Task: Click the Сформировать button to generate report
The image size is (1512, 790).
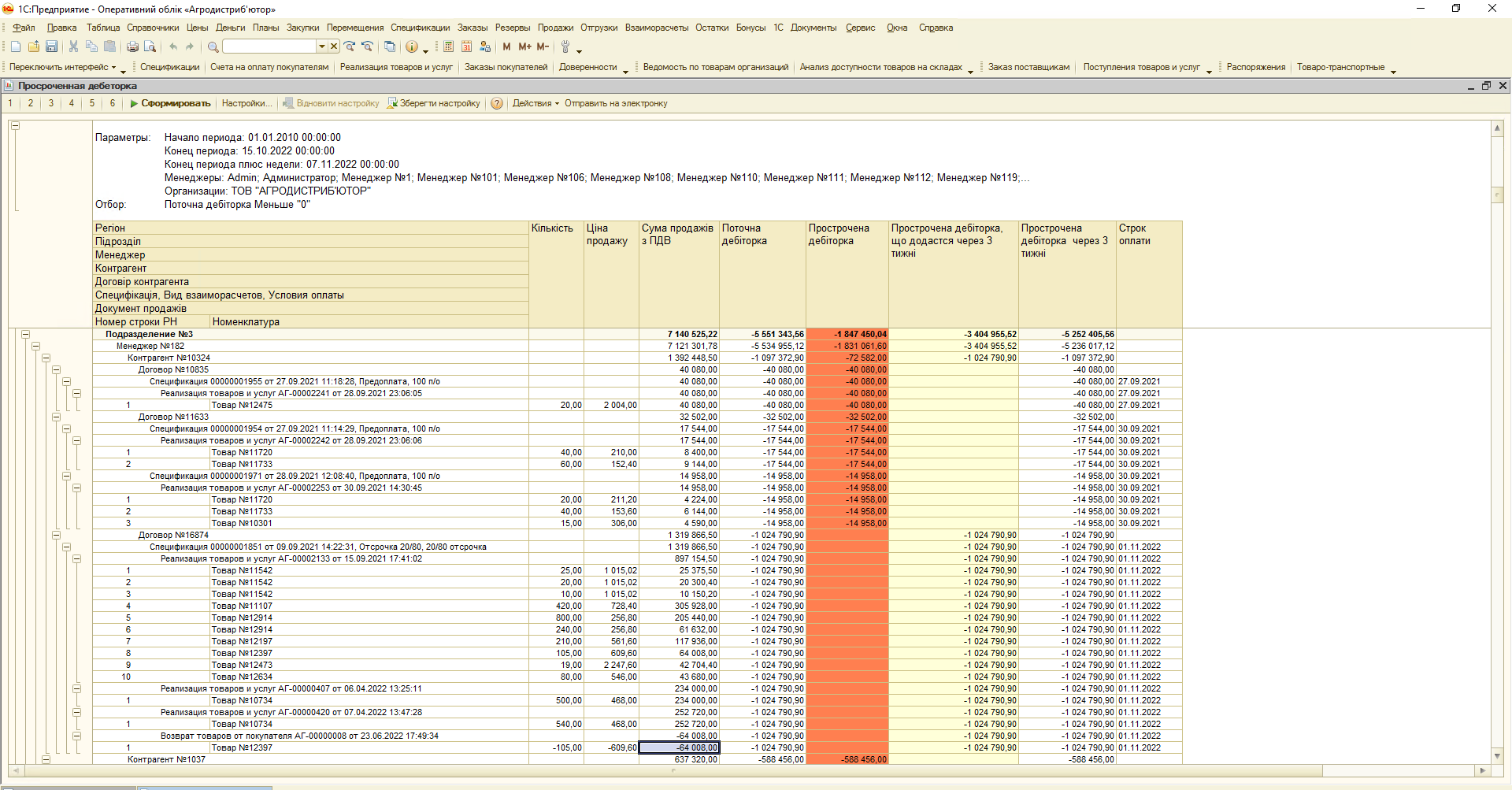Action: (171, 104)
